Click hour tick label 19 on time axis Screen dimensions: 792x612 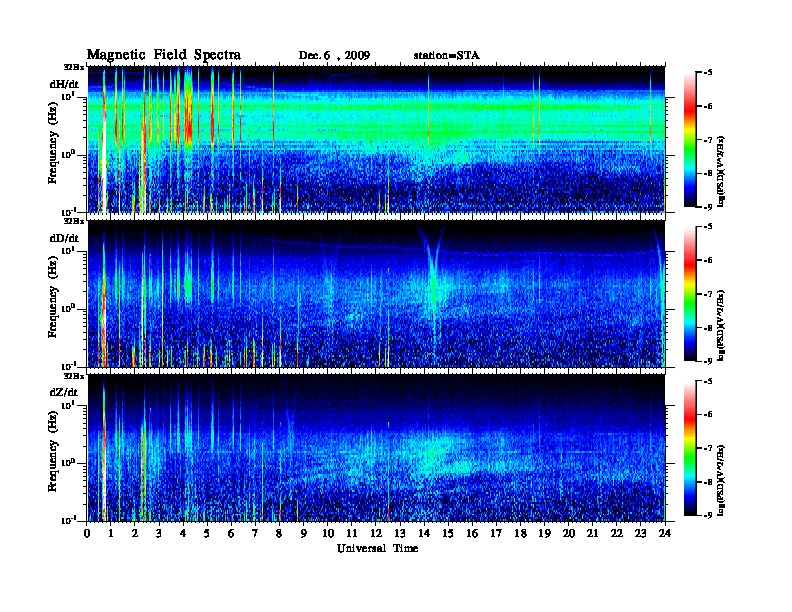point(544,534)
